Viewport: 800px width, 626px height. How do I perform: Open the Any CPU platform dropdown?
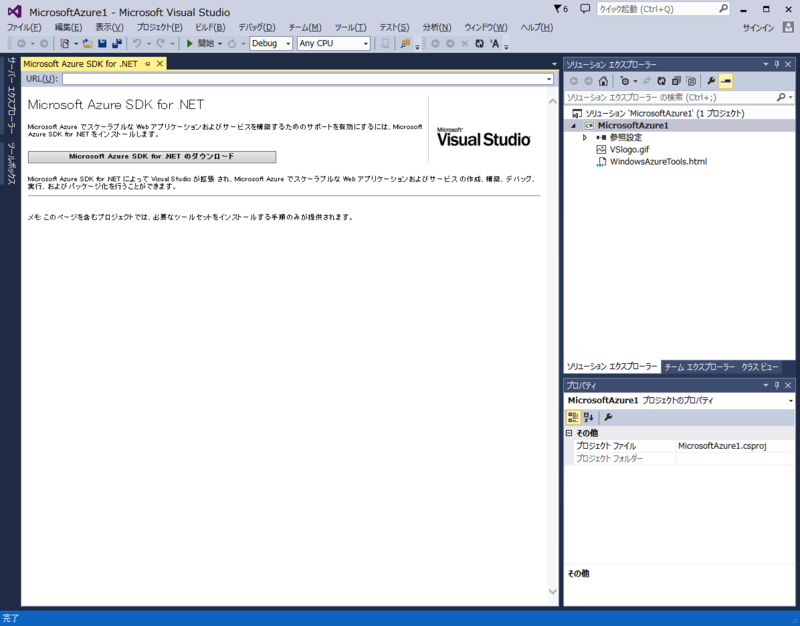point(366,43)
